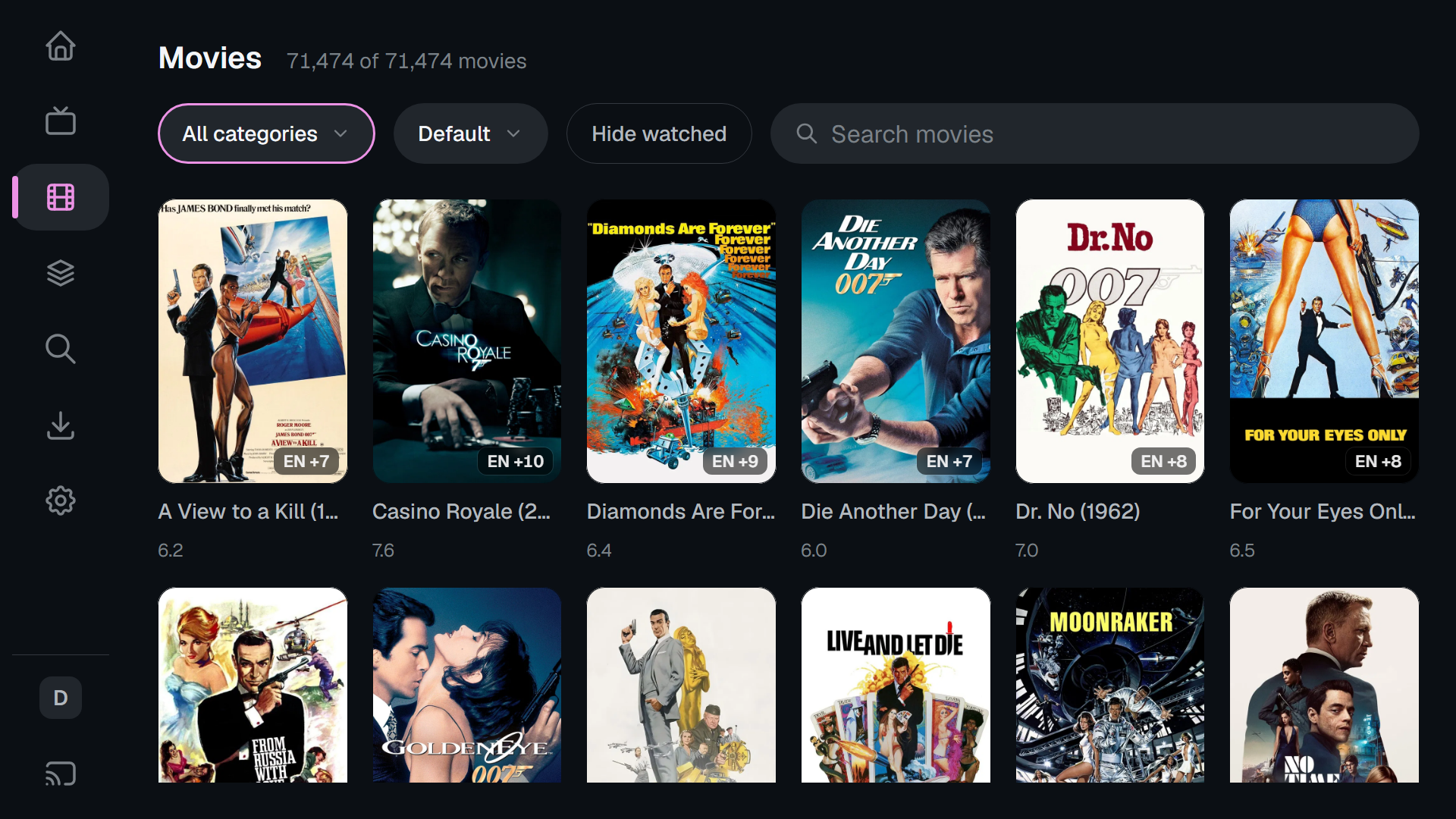Click the EN +8 badge on Dr. No
This screenshot has width=1456, height=819.
click(1164, 461)
